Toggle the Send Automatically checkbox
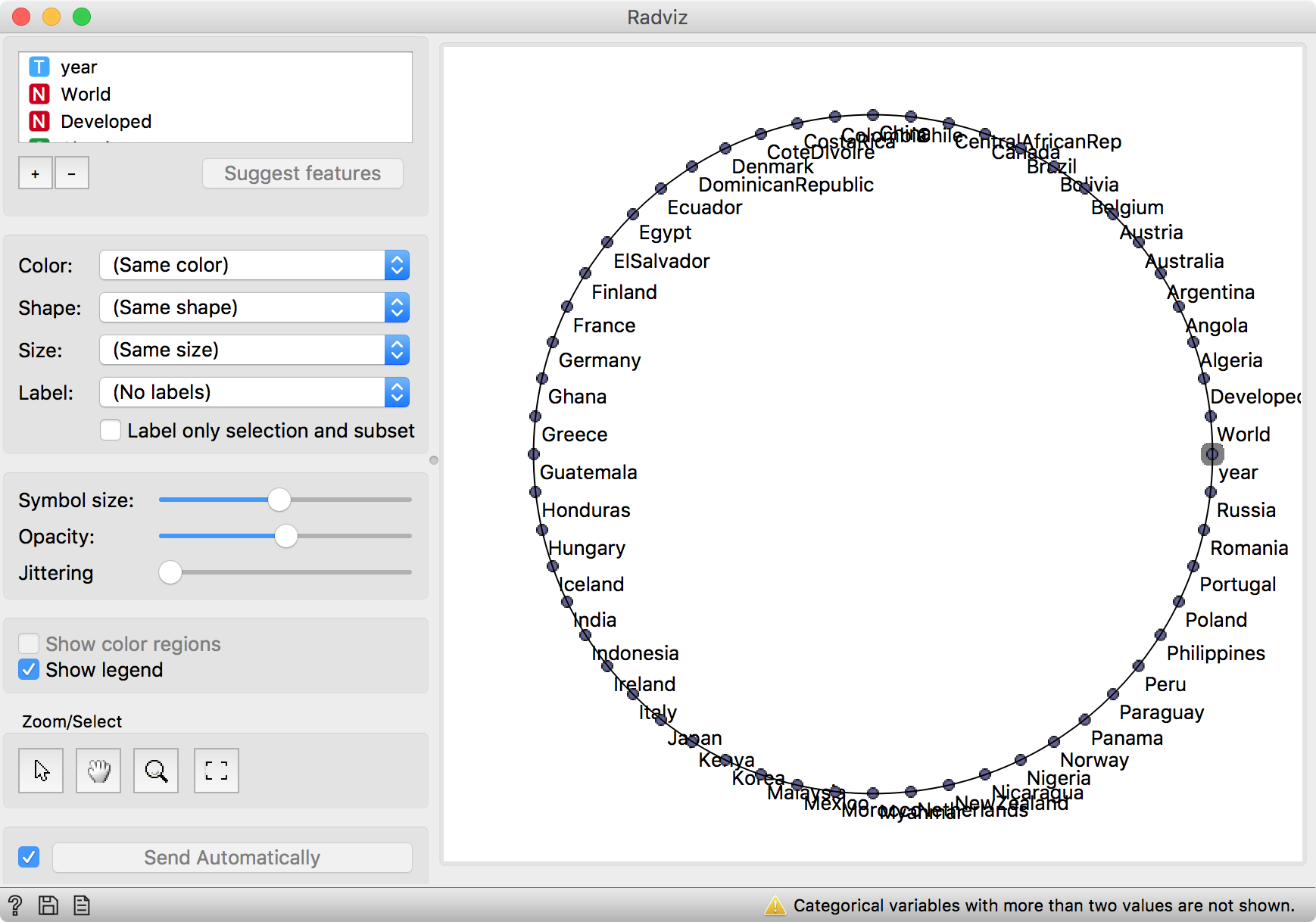Viewport: 1316px width, 922px height. click(x=29, y=857)
